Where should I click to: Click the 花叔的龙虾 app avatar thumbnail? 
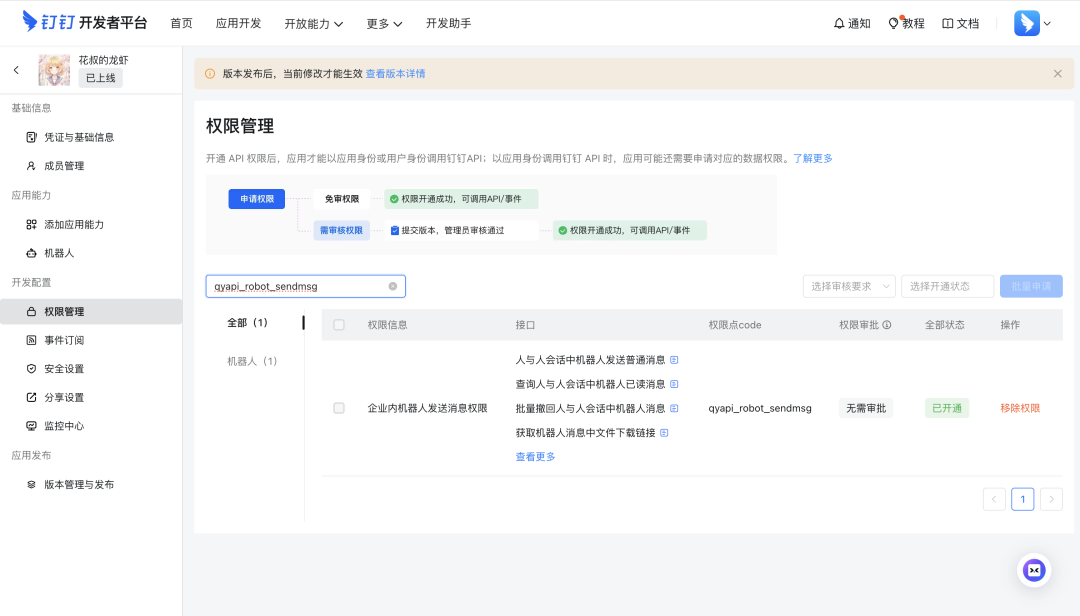click(54, 70)
